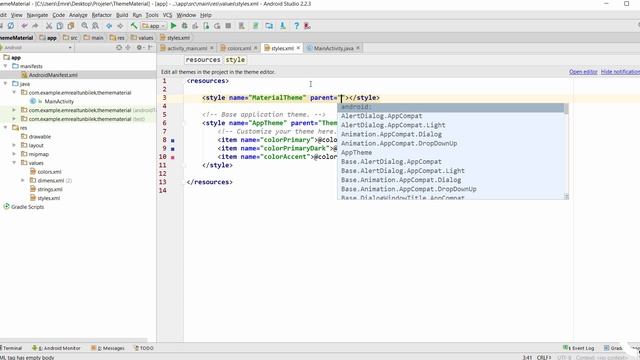Collapse the java folder arrow

click(5, 83)
